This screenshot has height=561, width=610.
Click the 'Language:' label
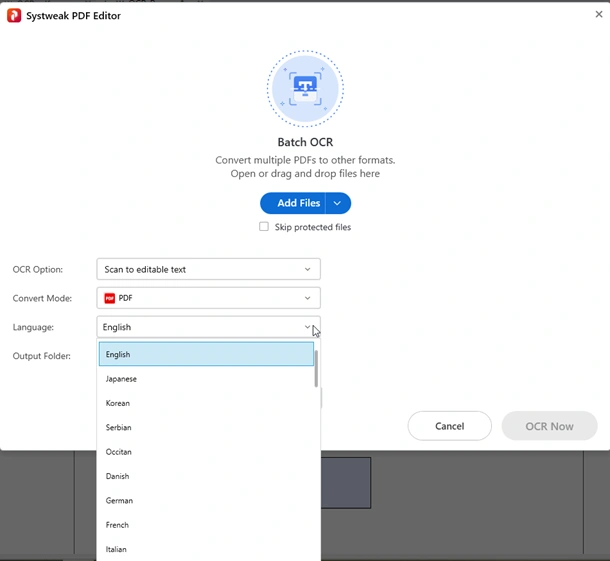33,327
